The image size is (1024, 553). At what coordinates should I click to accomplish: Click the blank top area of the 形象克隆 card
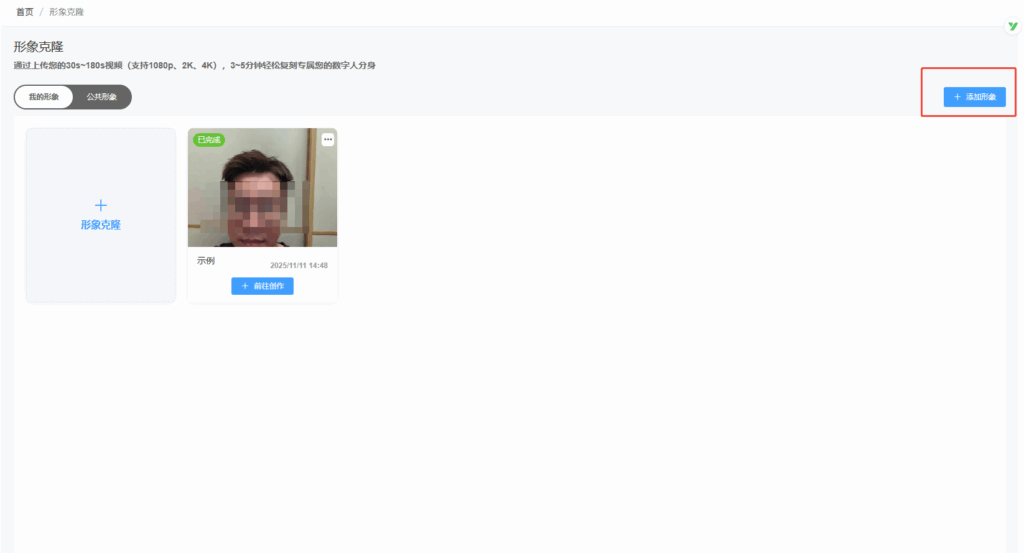100,155
